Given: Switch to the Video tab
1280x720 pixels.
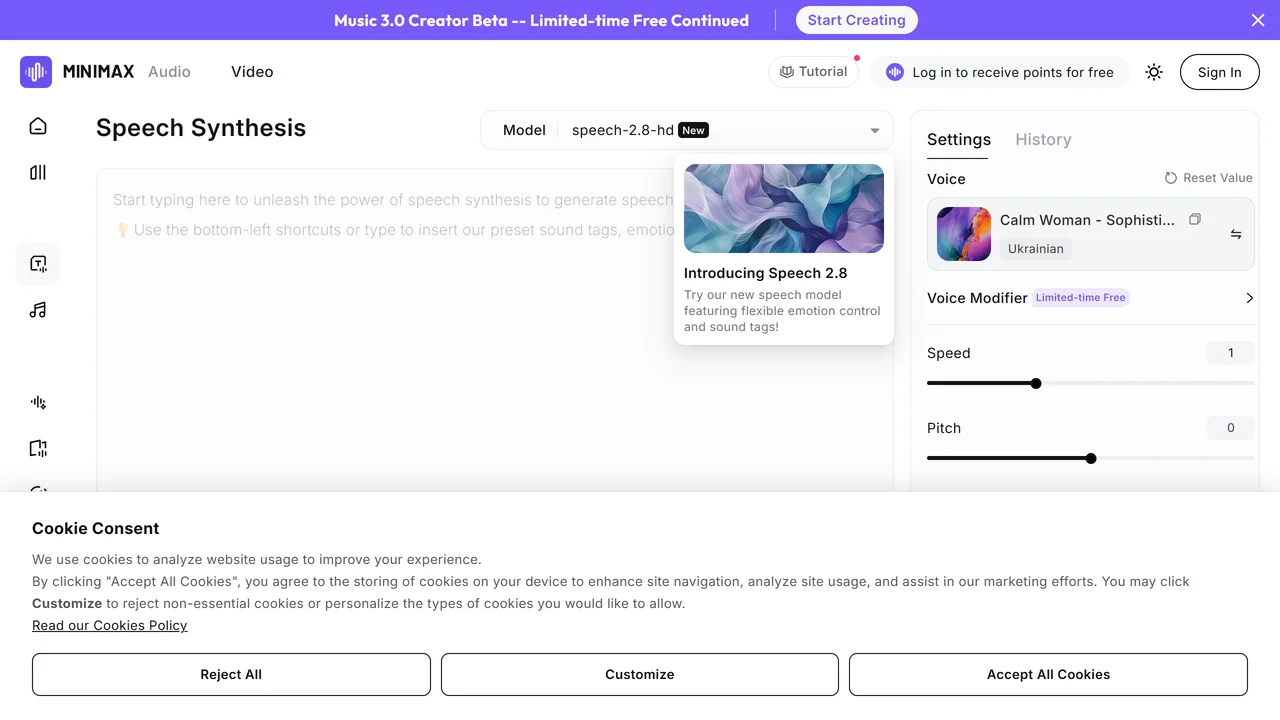Looking at the screenshot, I should click(x=252, y=72).
